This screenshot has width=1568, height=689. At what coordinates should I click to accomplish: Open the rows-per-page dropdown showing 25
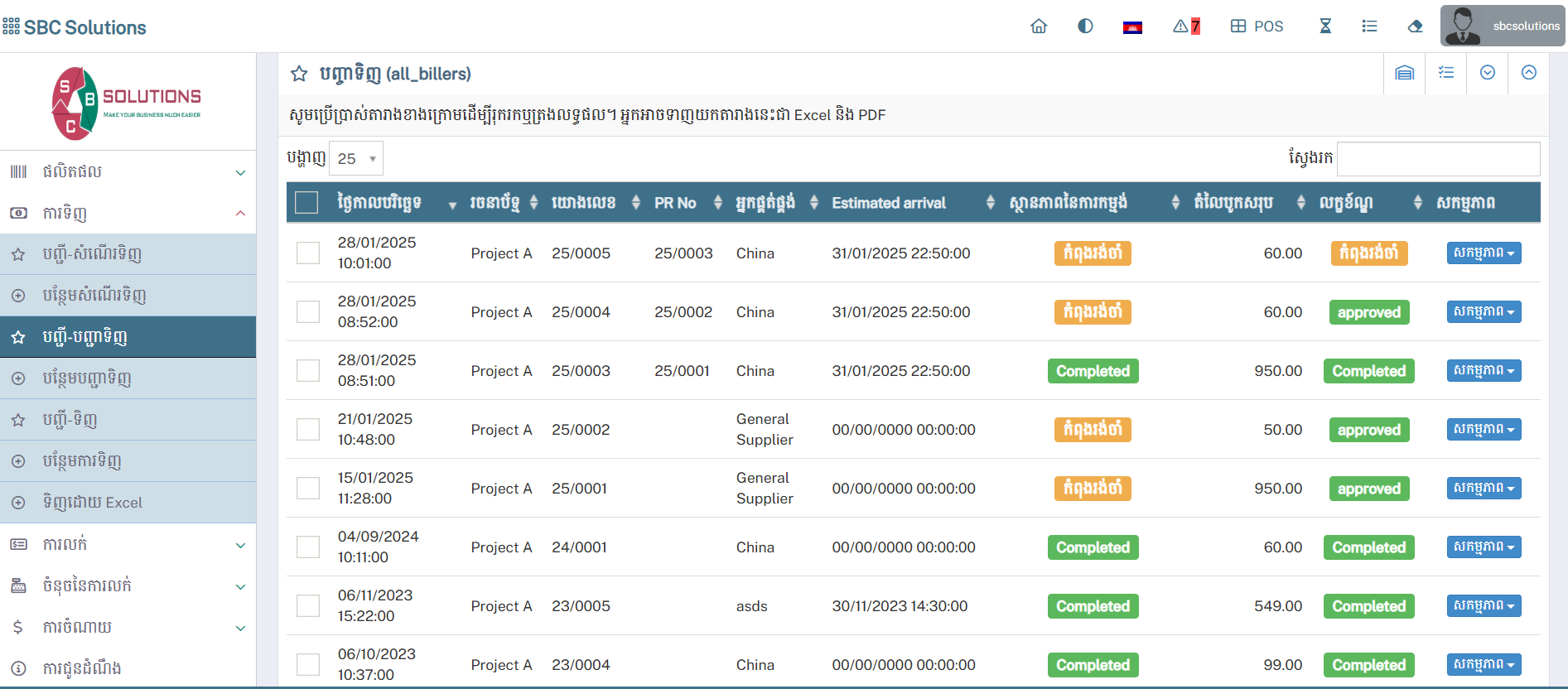356,158
